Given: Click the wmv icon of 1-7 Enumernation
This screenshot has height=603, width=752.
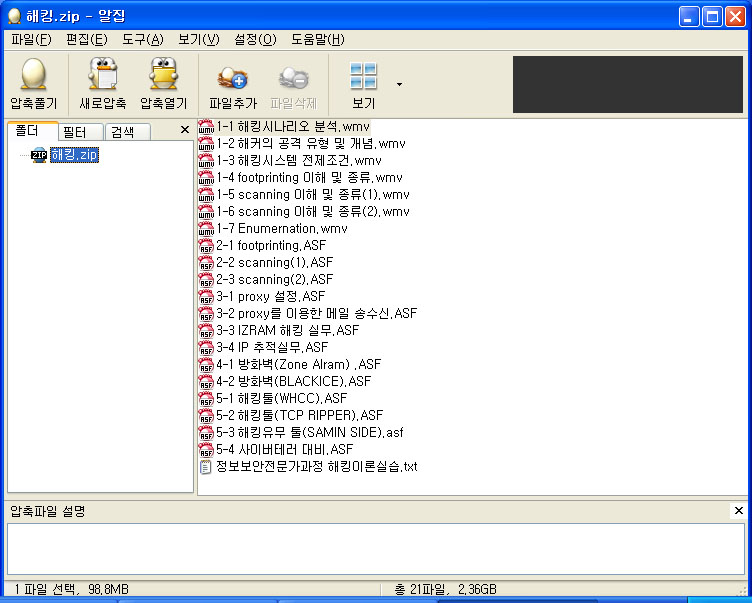Looking at the screenshot, I should 206,229.
